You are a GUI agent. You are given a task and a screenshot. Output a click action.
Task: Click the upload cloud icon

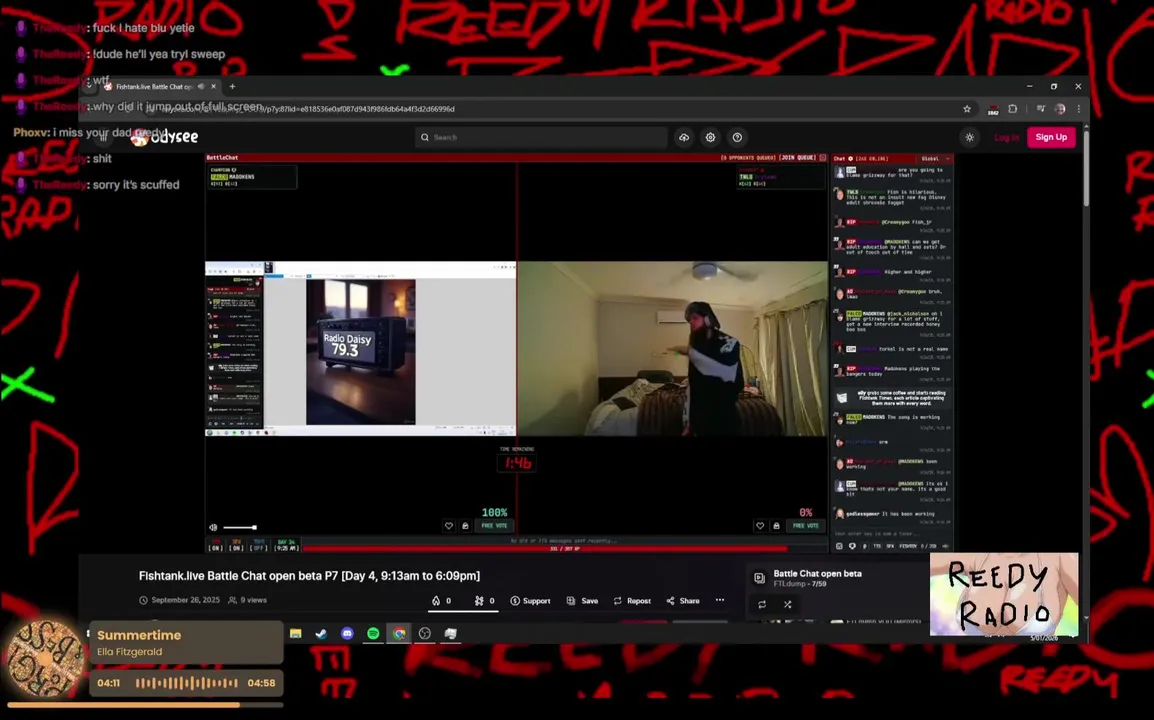[x=684, y=137]
